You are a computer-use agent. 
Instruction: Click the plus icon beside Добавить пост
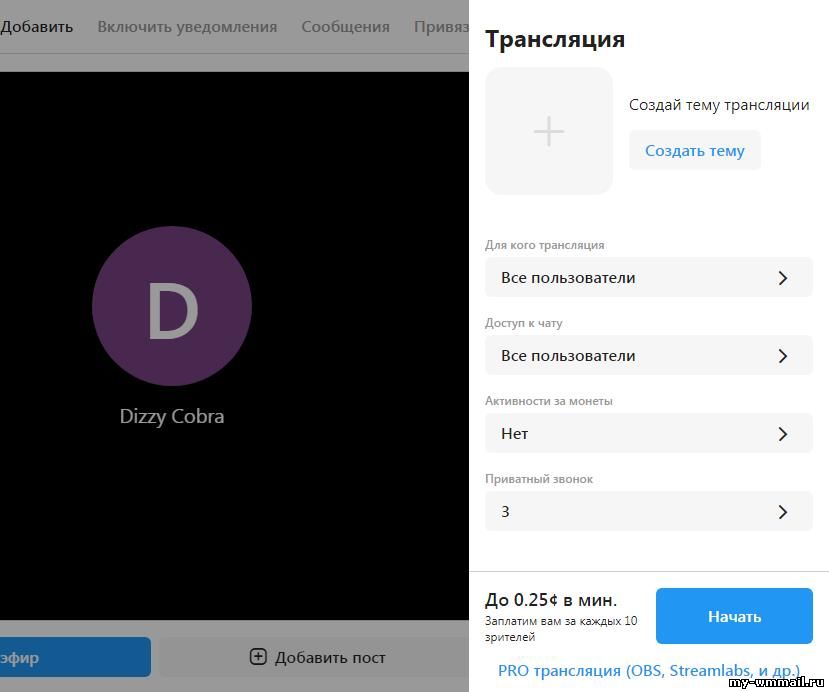tap(258, 657)
